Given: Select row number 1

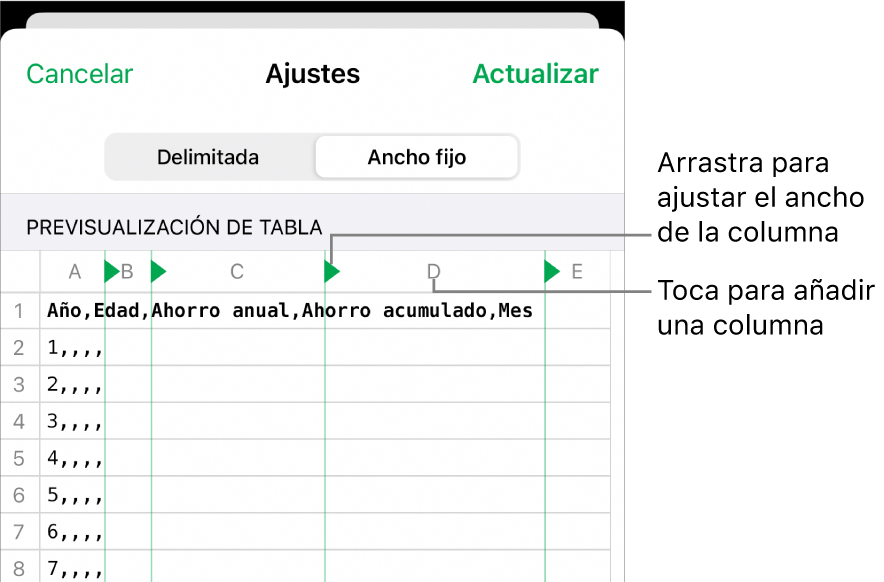Looking at the screenshot, I should [x=19, y=311].
